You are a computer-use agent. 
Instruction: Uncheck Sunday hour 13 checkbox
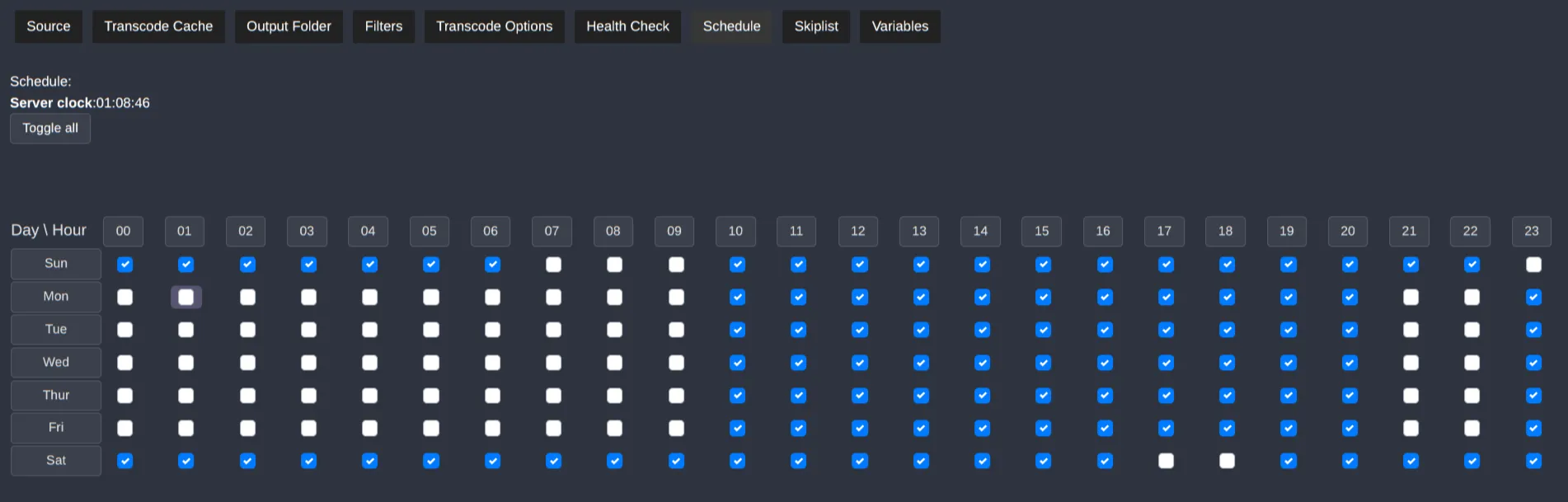pyautogui.click(x=921, y=265)
